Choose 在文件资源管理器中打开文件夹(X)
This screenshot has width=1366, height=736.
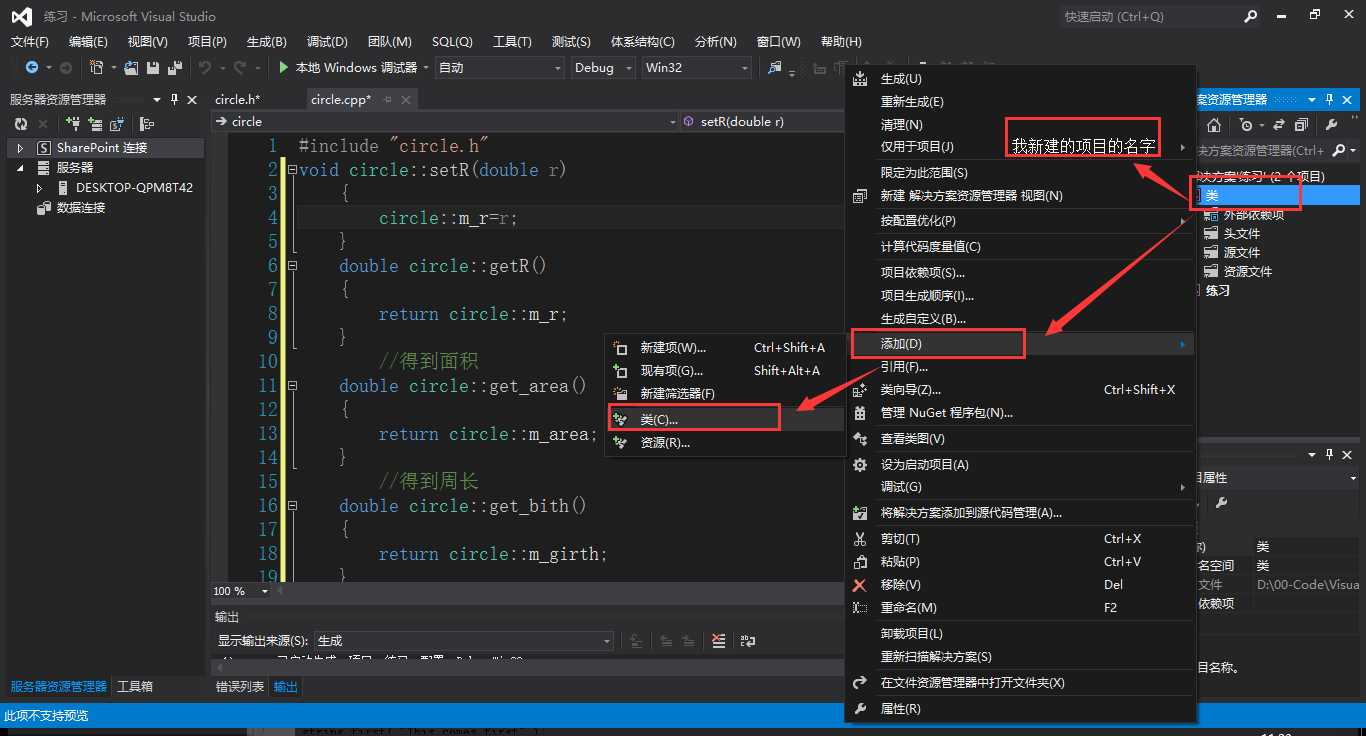coord(1021,683)
